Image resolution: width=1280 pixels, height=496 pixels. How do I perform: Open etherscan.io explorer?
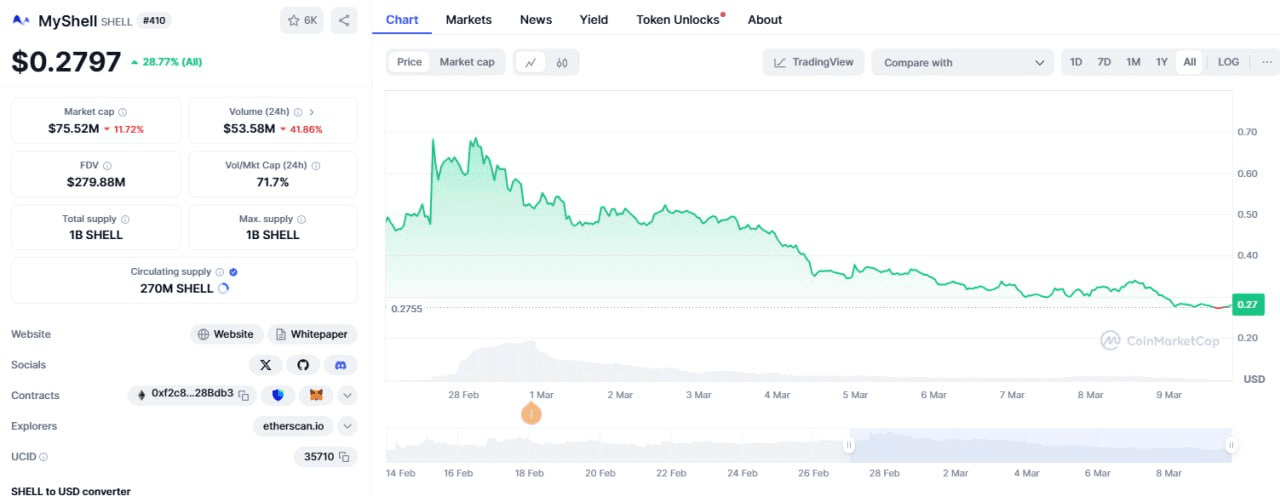[x=293, y=426]
